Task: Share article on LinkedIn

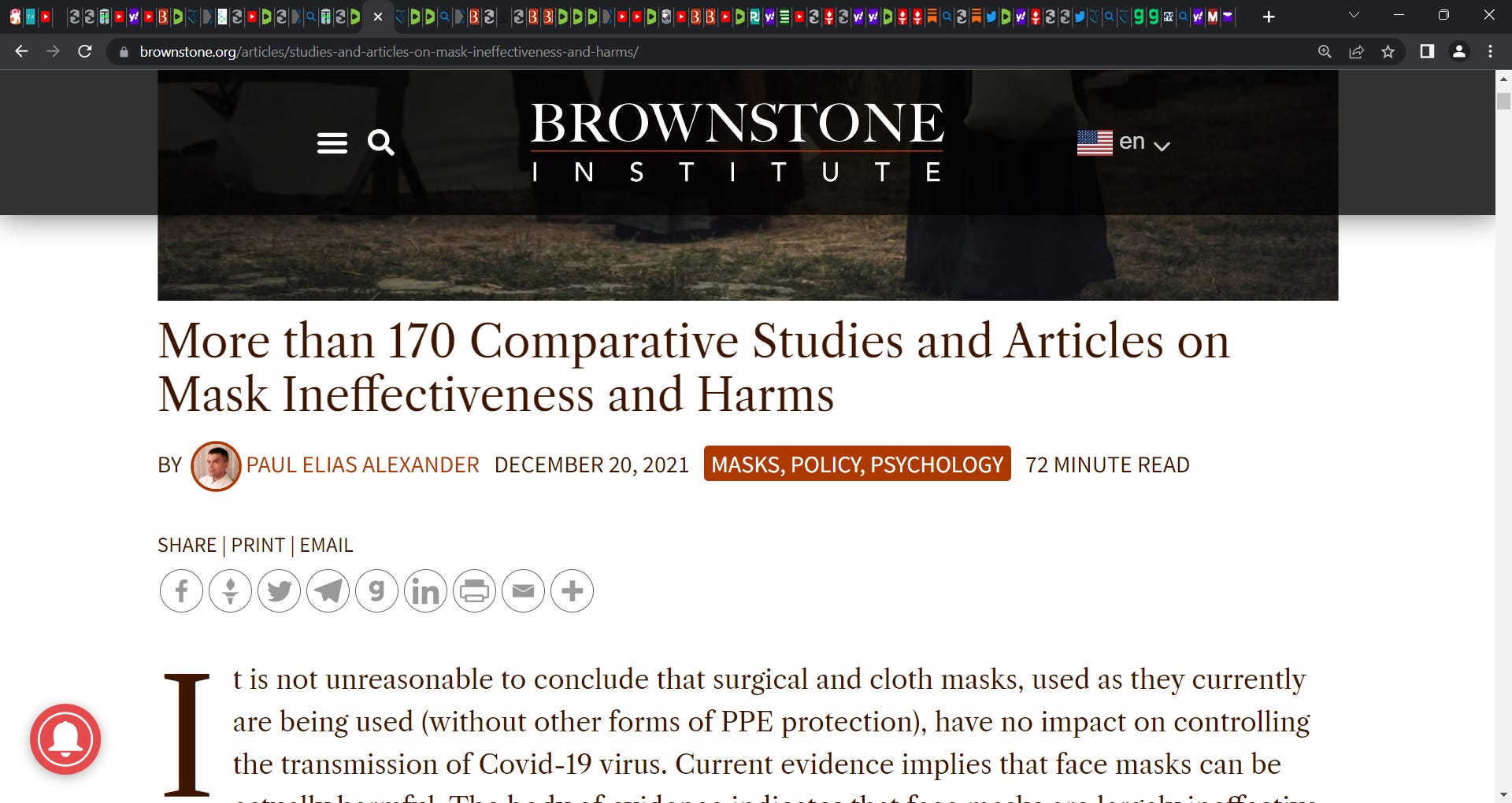Action: click(x=425, y=590)
